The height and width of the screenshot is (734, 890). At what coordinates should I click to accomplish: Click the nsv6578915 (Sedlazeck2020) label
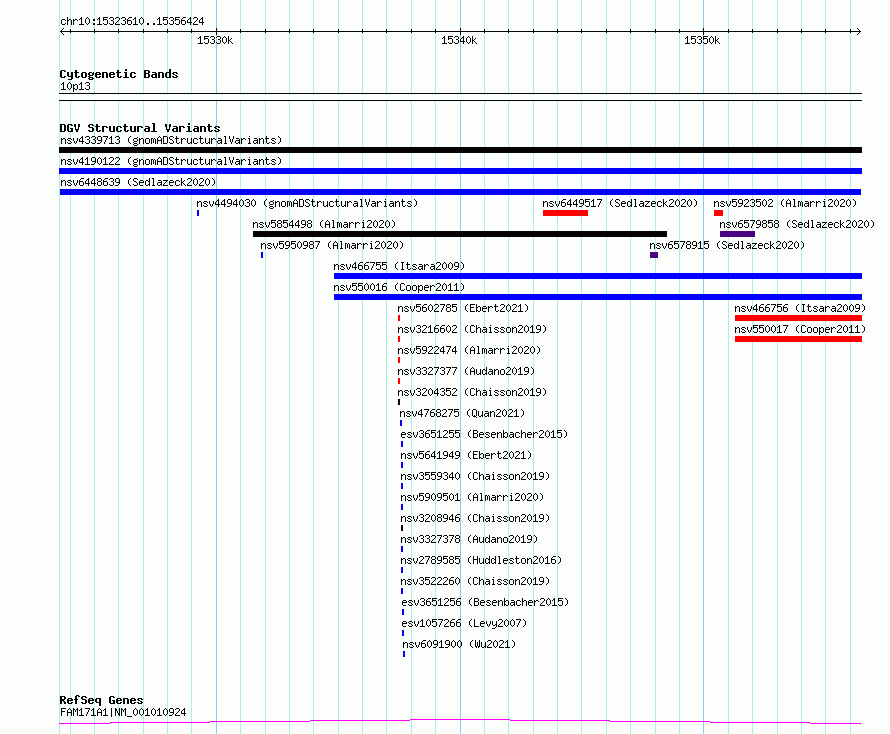(727, 245)
